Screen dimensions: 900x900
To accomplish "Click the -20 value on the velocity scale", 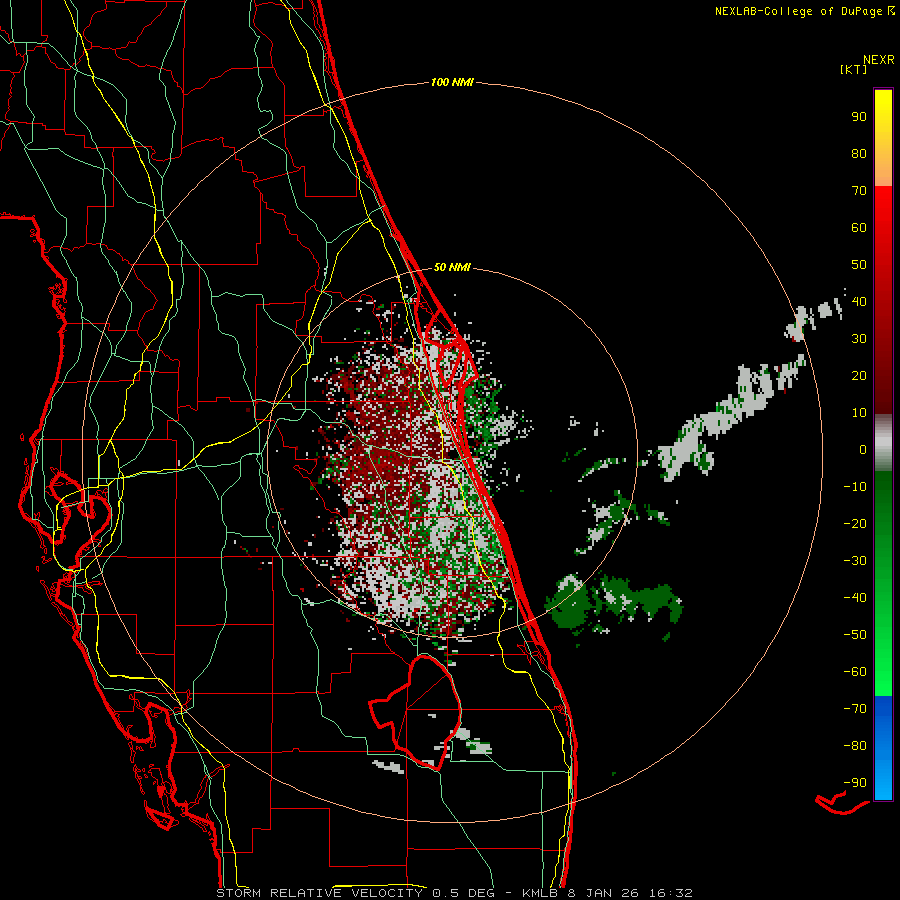I will pos(855,524).
